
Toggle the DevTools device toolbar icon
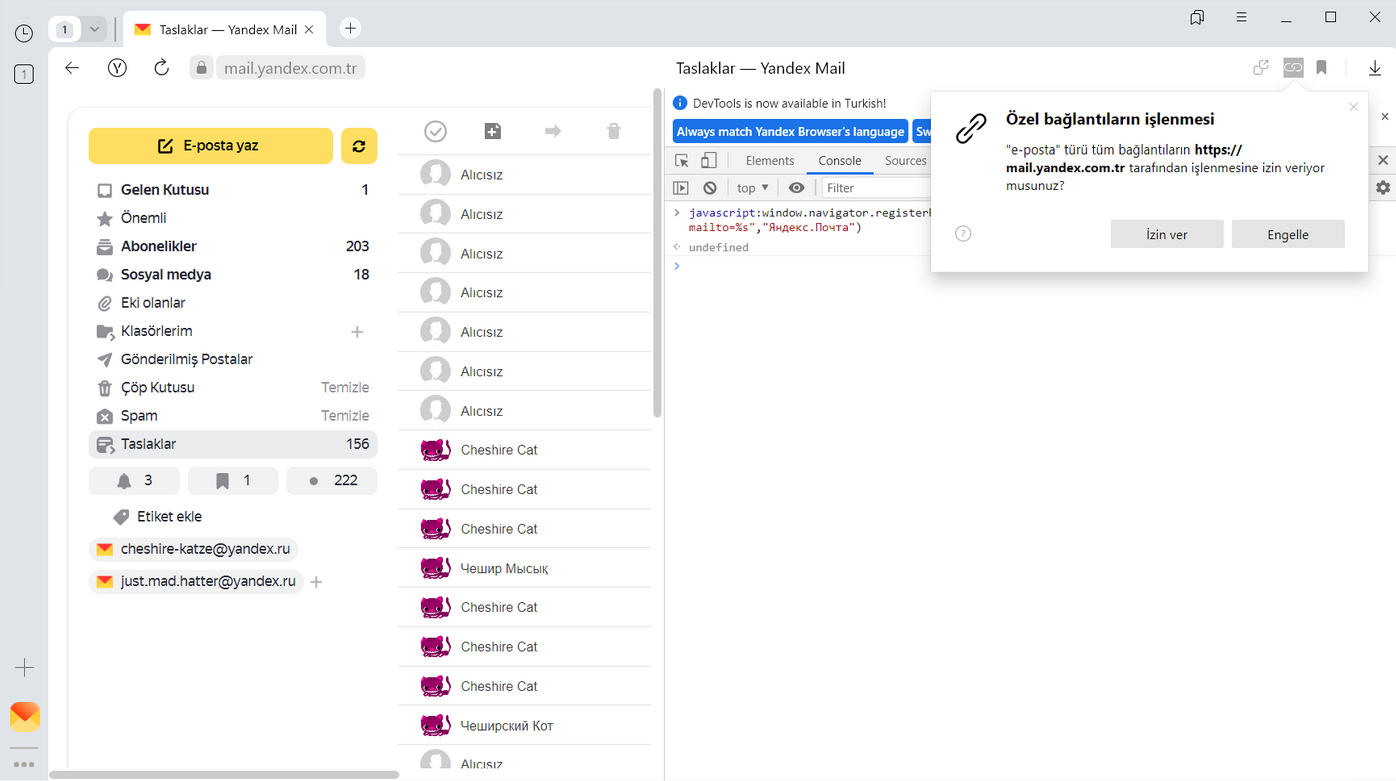(708, 161)
